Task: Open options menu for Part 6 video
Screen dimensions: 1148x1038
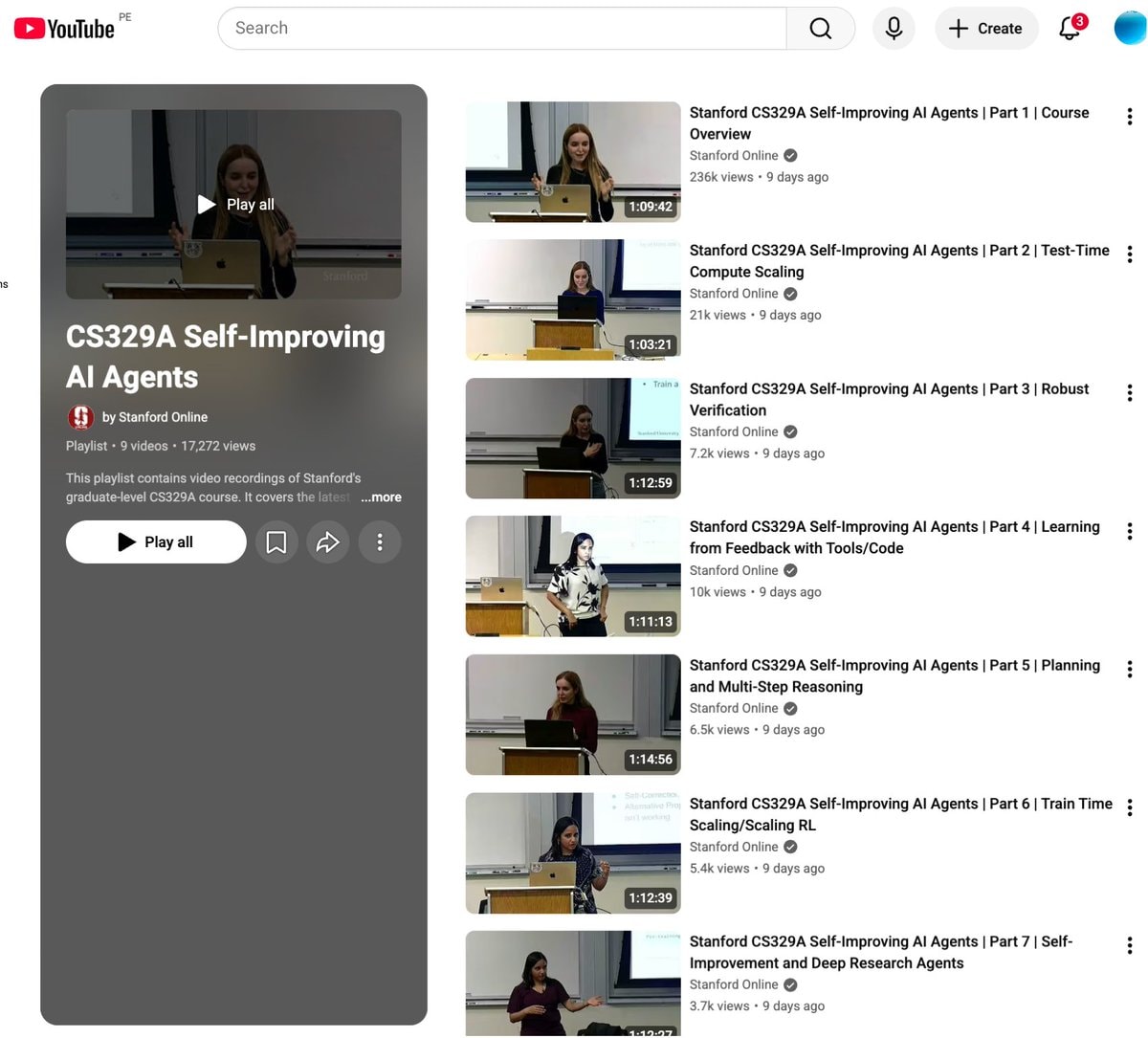Action: [1130, 807]
